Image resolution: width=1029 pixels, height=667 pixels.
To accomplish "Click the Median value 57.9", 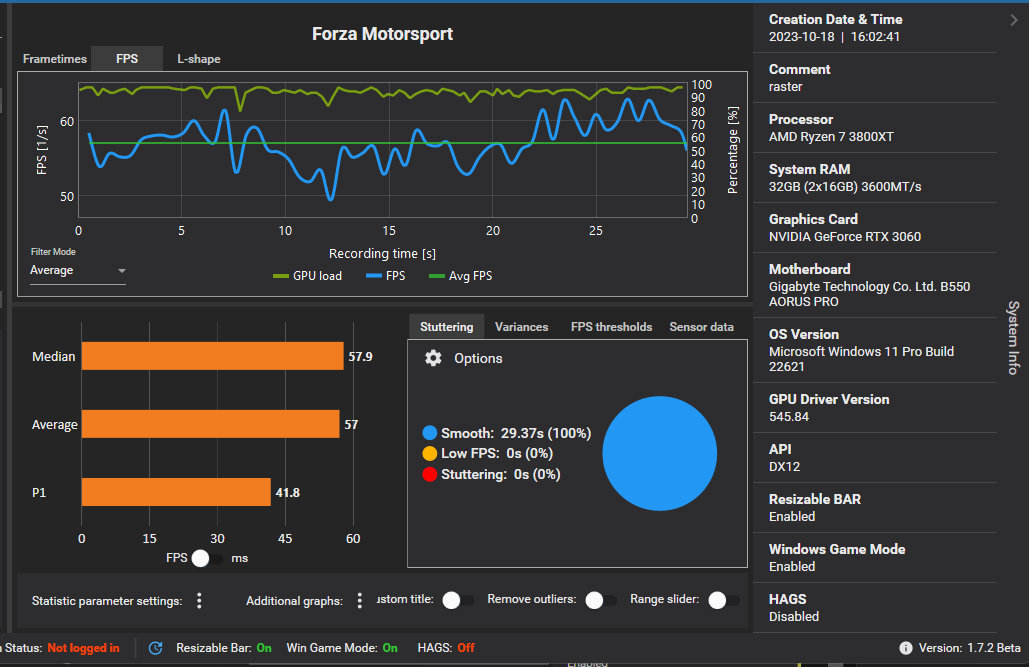I will (360, 356).
